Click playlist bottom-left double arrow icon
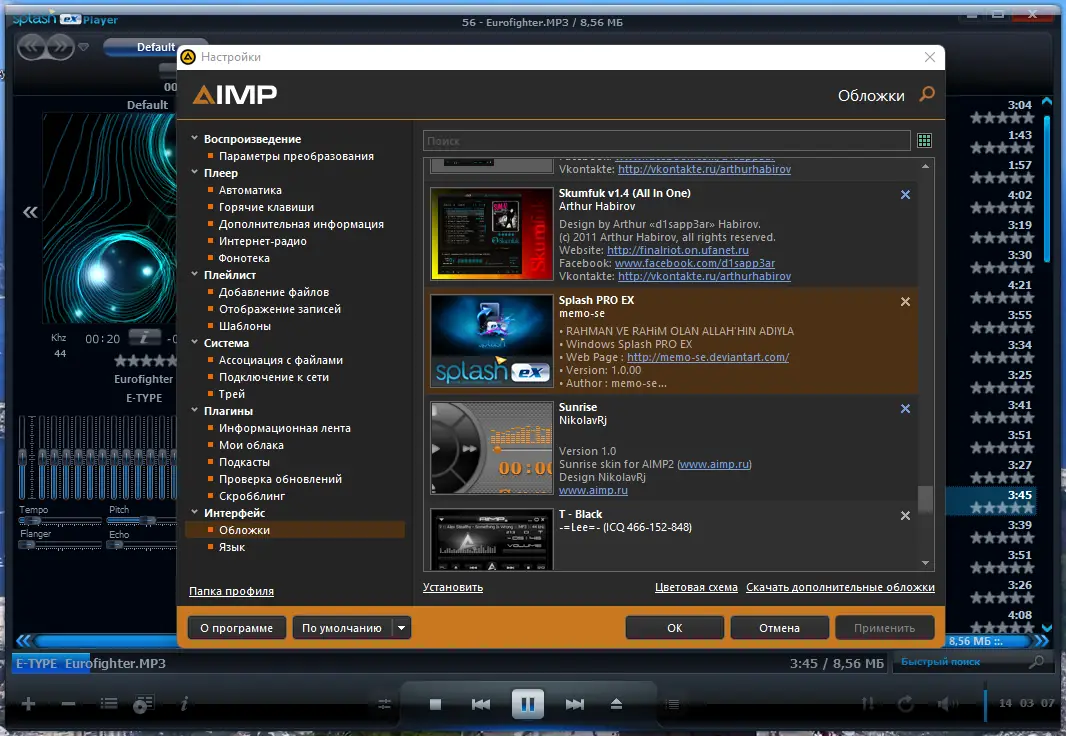 [24, 640]
